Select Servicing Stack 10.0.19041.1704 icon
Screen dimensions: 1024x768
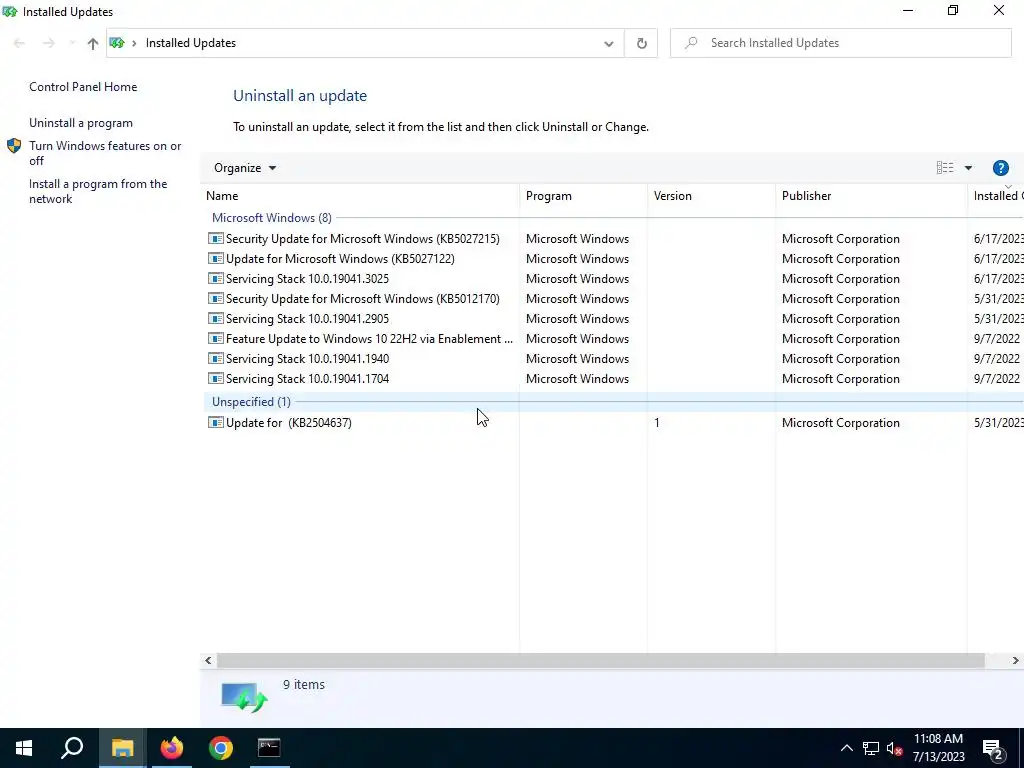[x=216, y=379]
